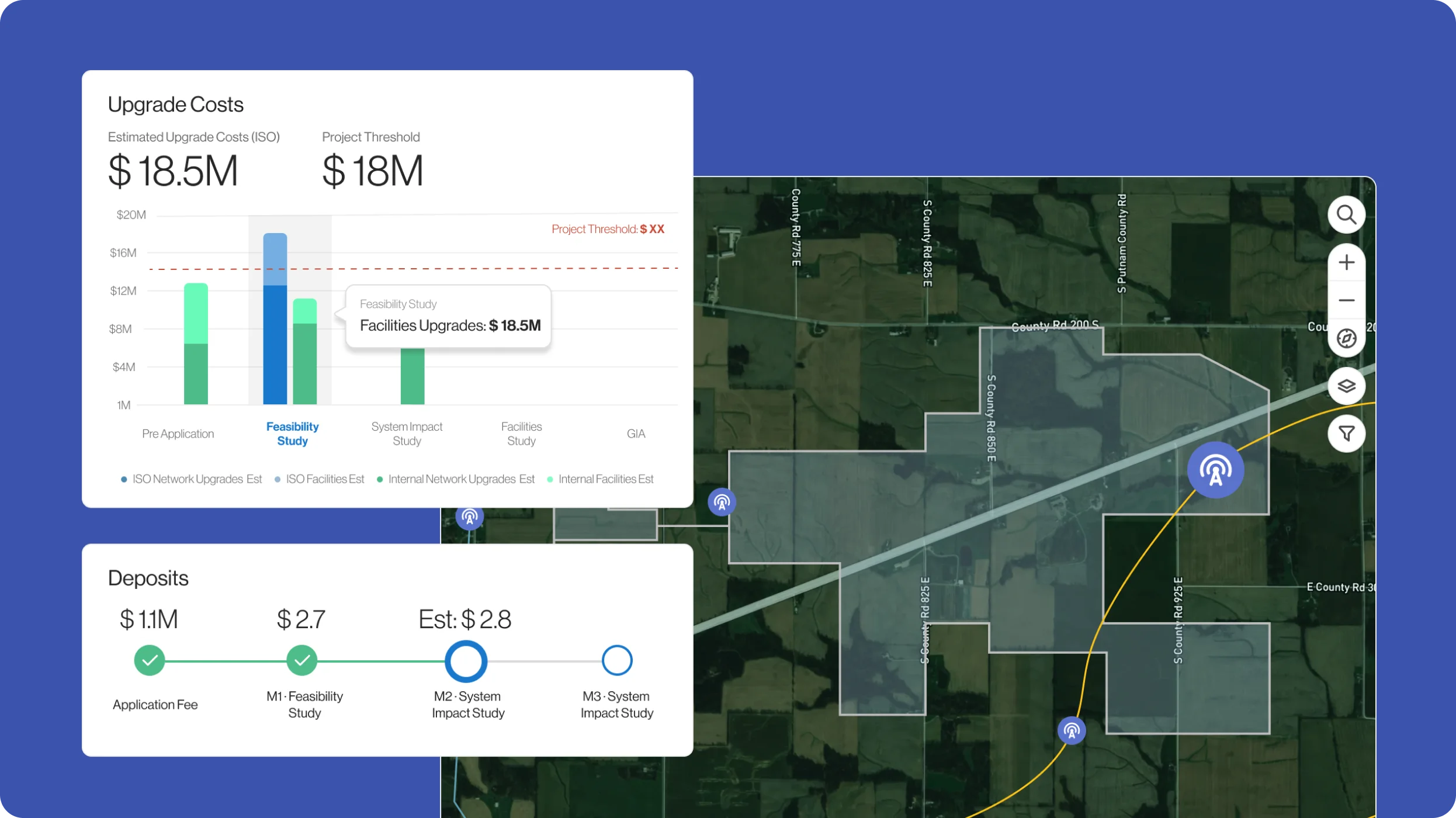Screen dimensions: 1456x818
Task: Click the M2 System Impact Study milestone circle
Action: (x=466, y=661)
